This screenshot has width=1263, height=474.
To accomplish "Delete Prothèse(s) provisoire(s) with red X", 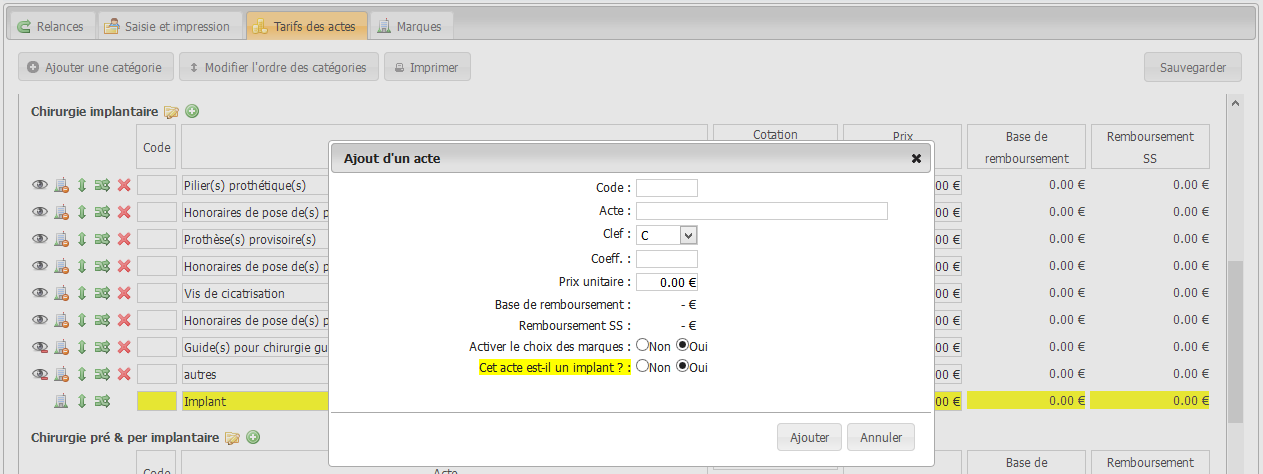I will coord(124,239).
